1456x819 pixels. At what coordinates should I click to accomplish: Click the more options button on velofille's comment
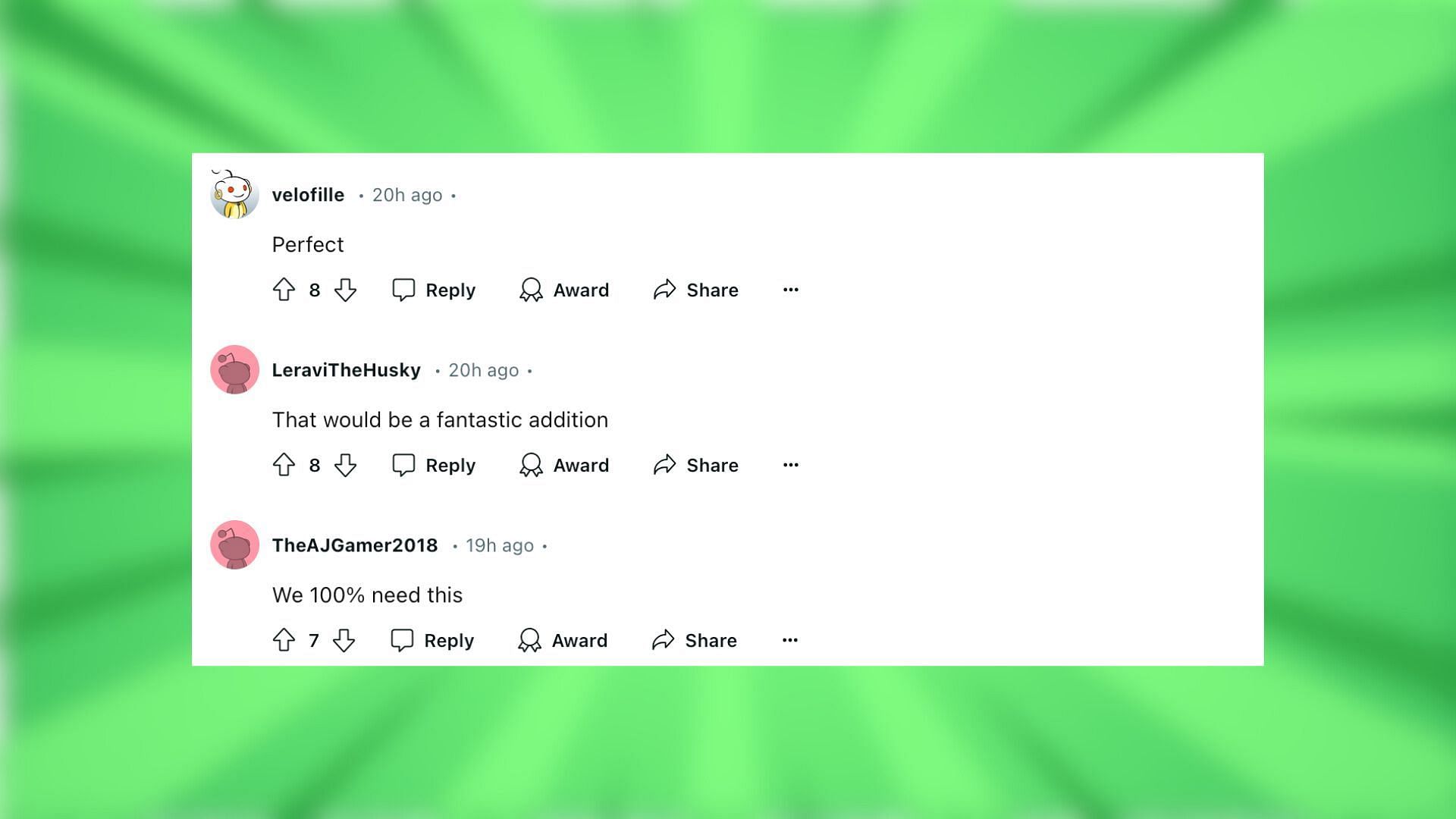790,289
